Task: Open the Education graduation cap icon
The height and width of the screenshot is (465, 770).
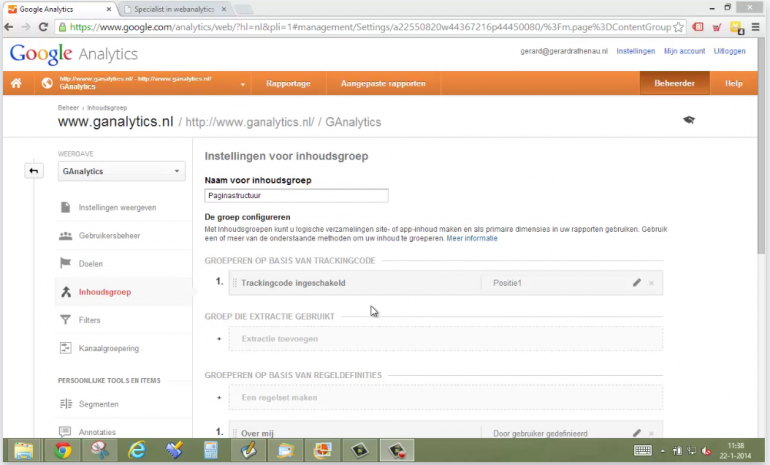Action: (689, 120)
